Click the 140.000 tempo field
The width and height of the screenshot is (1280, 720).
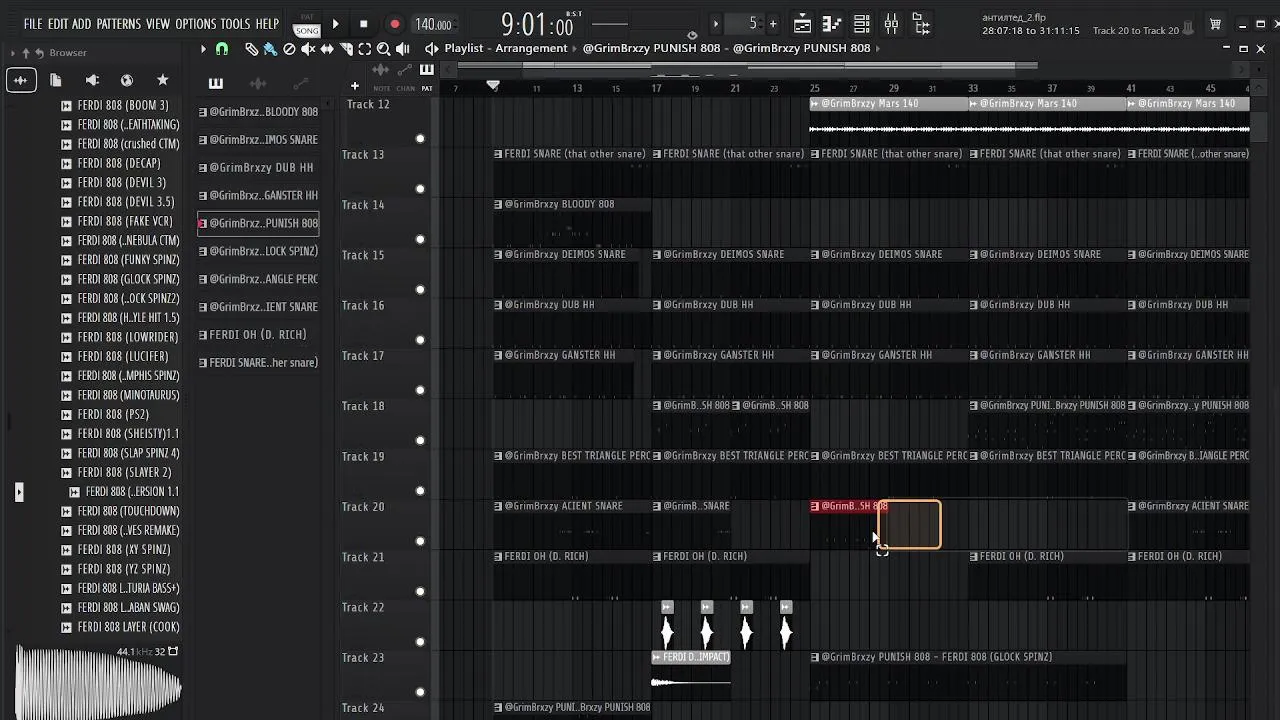pyautogui.click(x=433, y=24)
